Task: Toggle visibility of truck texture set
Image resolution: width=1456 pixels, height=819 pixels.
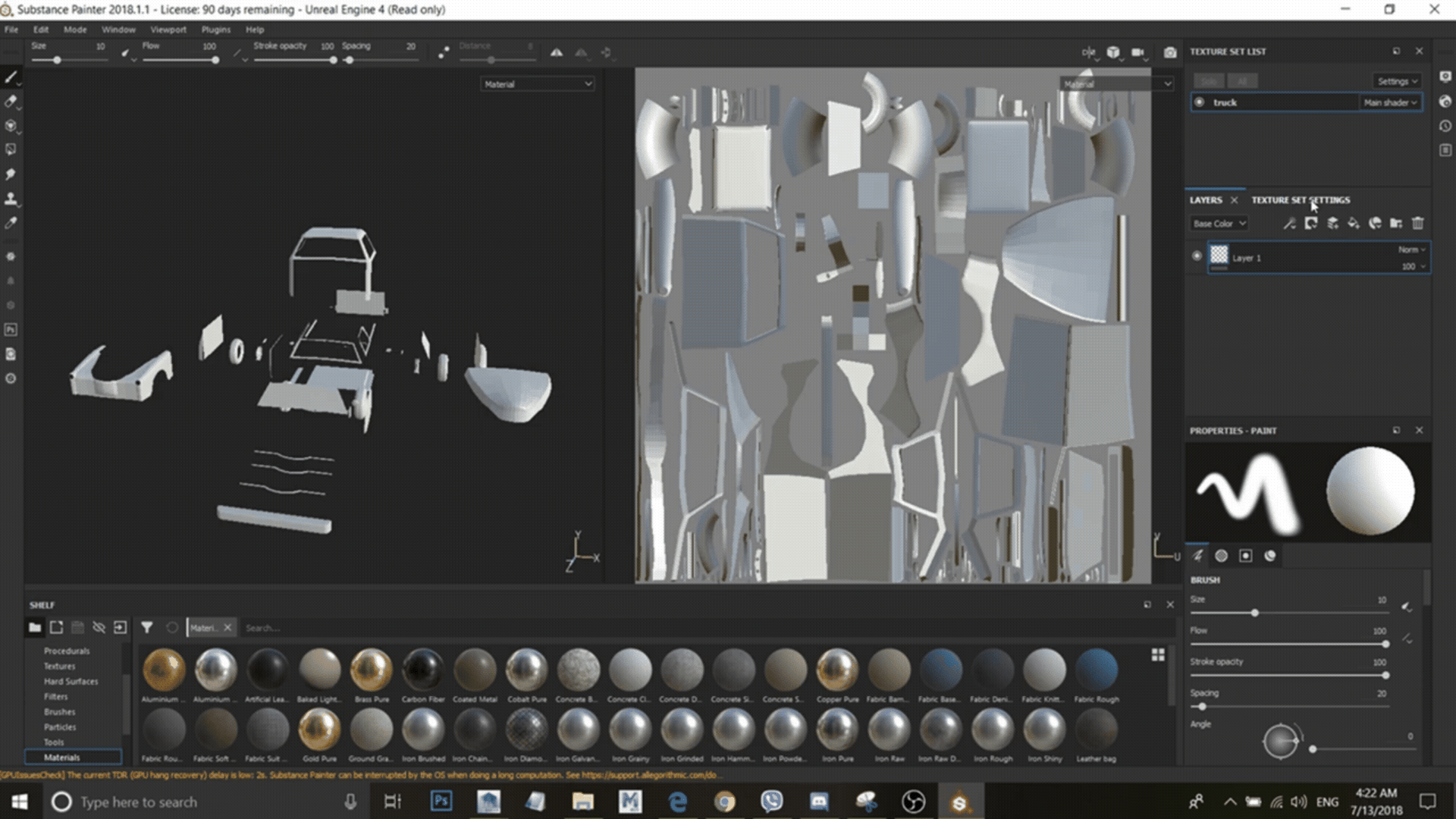Action: tap(1199, 102)
